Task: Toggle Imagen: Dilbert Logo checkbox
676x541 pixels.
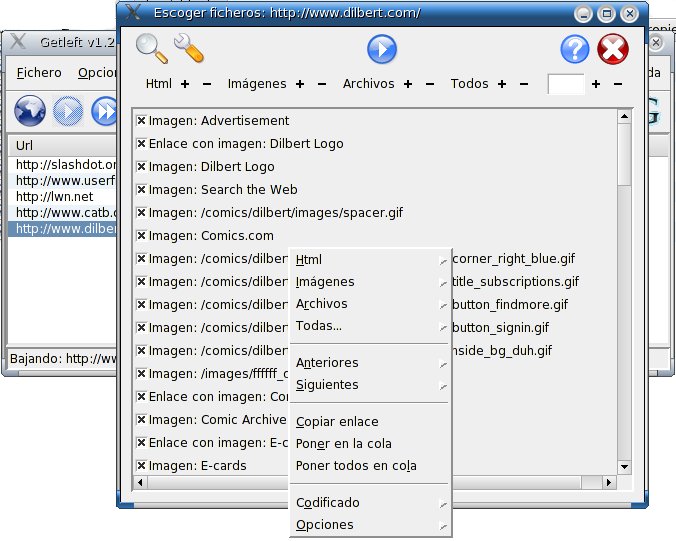Action: point(141,166)
